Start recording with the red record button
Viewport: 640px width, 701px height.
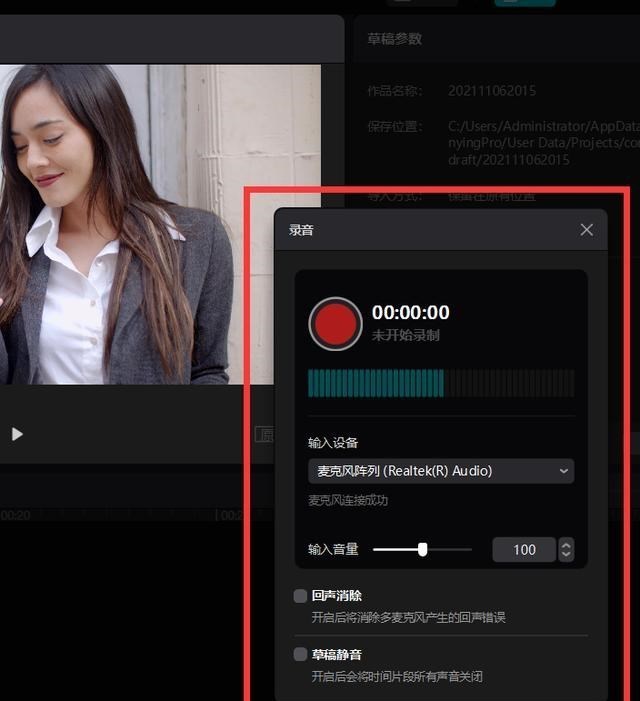(x=335, y=324)
